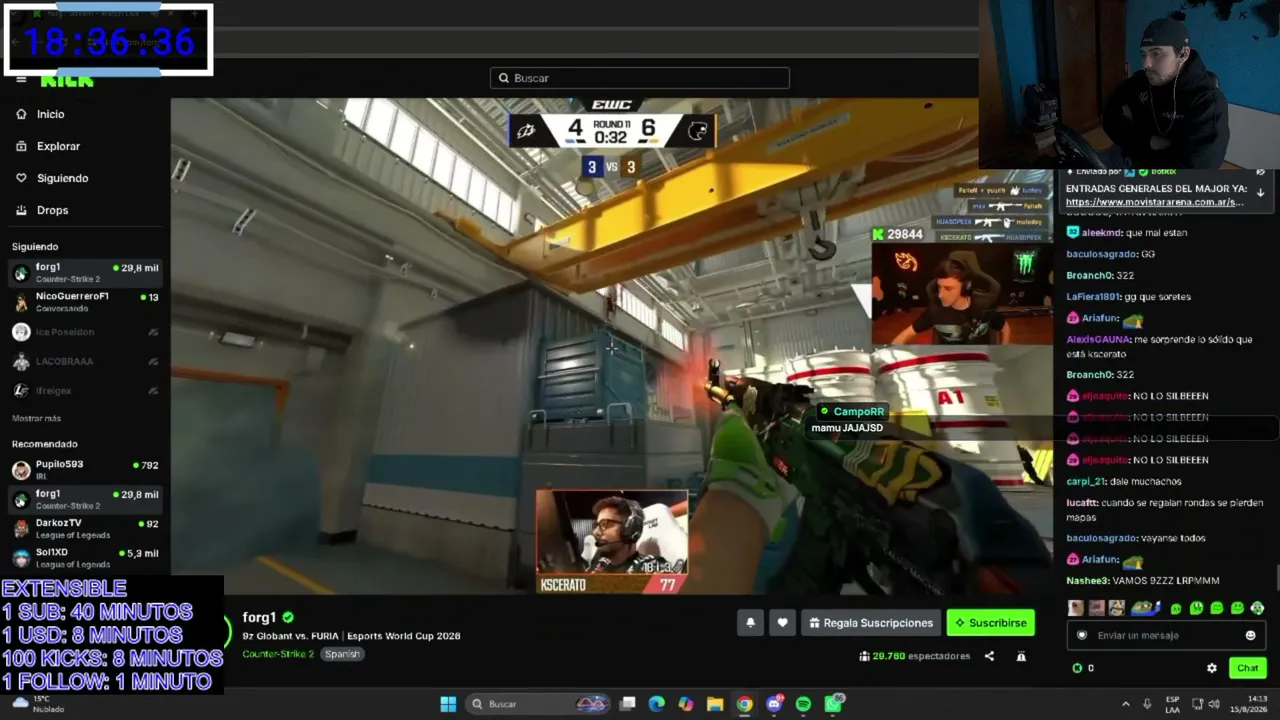1280x720 pixels.
Task: Open Task View from taskbar
Action: [x=628, y=704]
